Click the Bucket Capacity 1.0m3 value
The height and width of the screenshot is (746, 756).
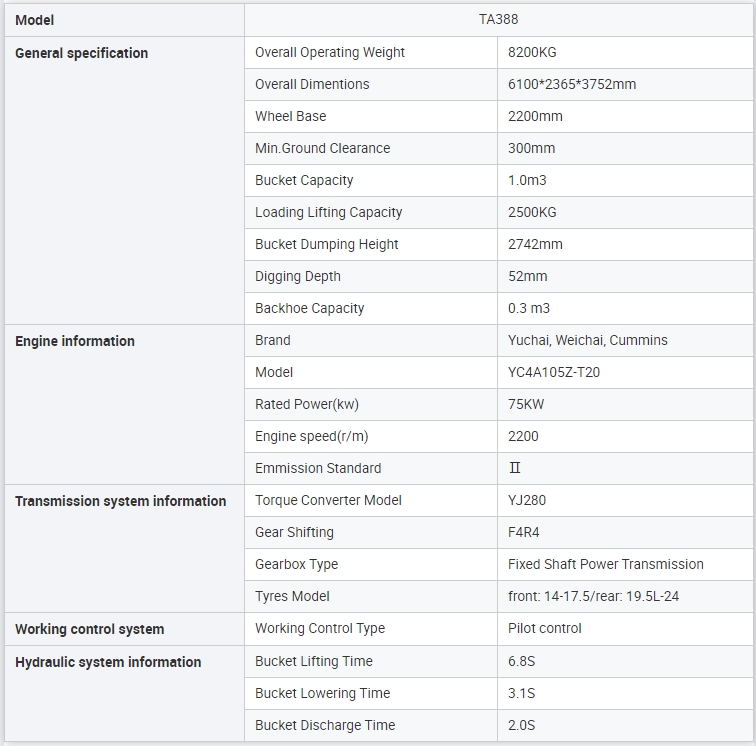point(527,180)
